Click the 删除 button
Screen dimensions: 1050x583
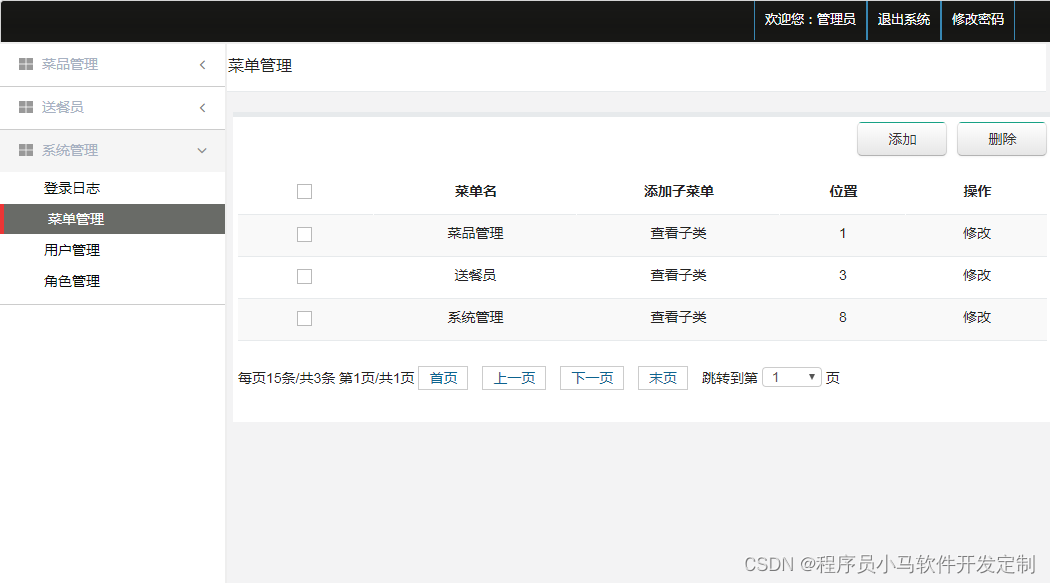click(1001, 139)
